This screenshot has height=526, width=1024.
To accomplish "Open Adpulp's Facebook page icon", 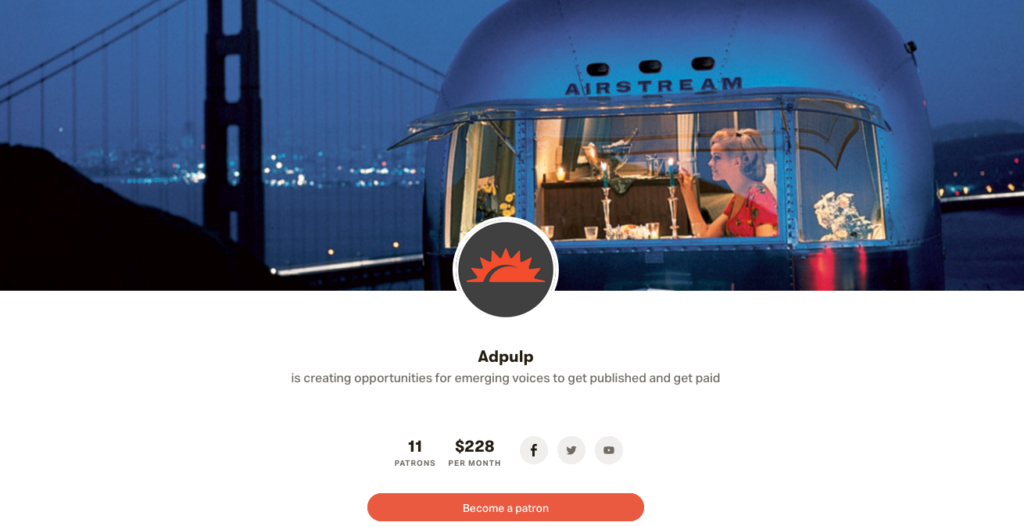I will pos(534,450).
